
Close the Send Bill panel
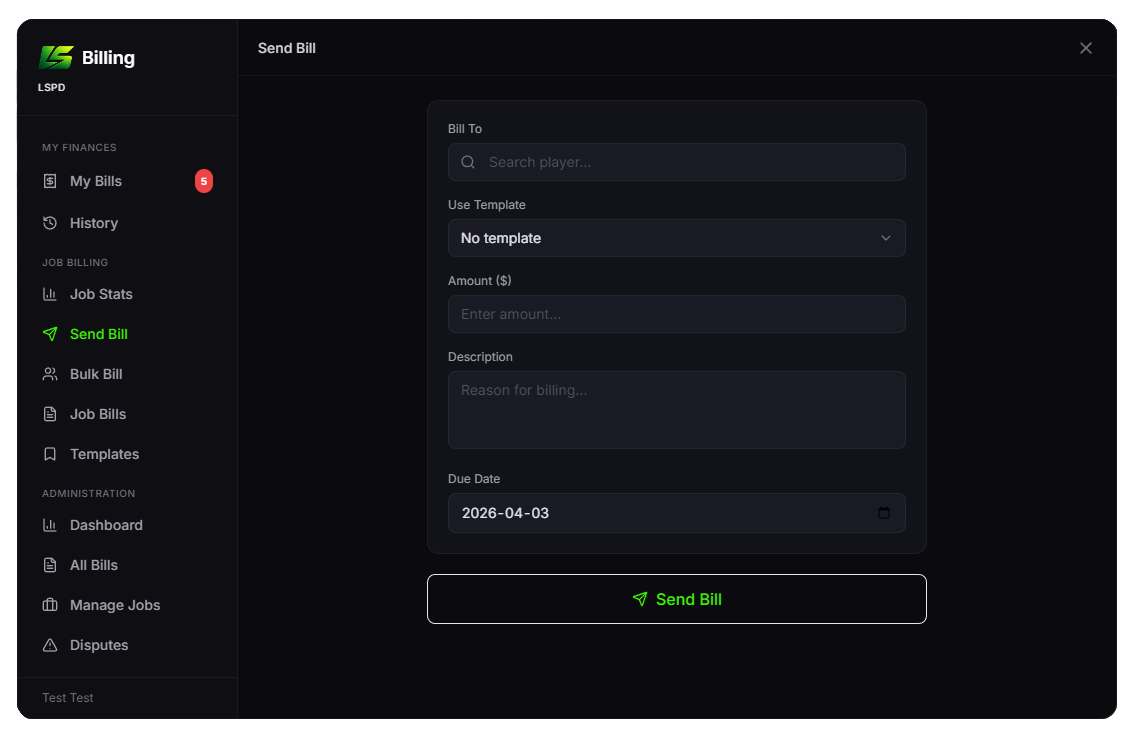(1086, 48)
